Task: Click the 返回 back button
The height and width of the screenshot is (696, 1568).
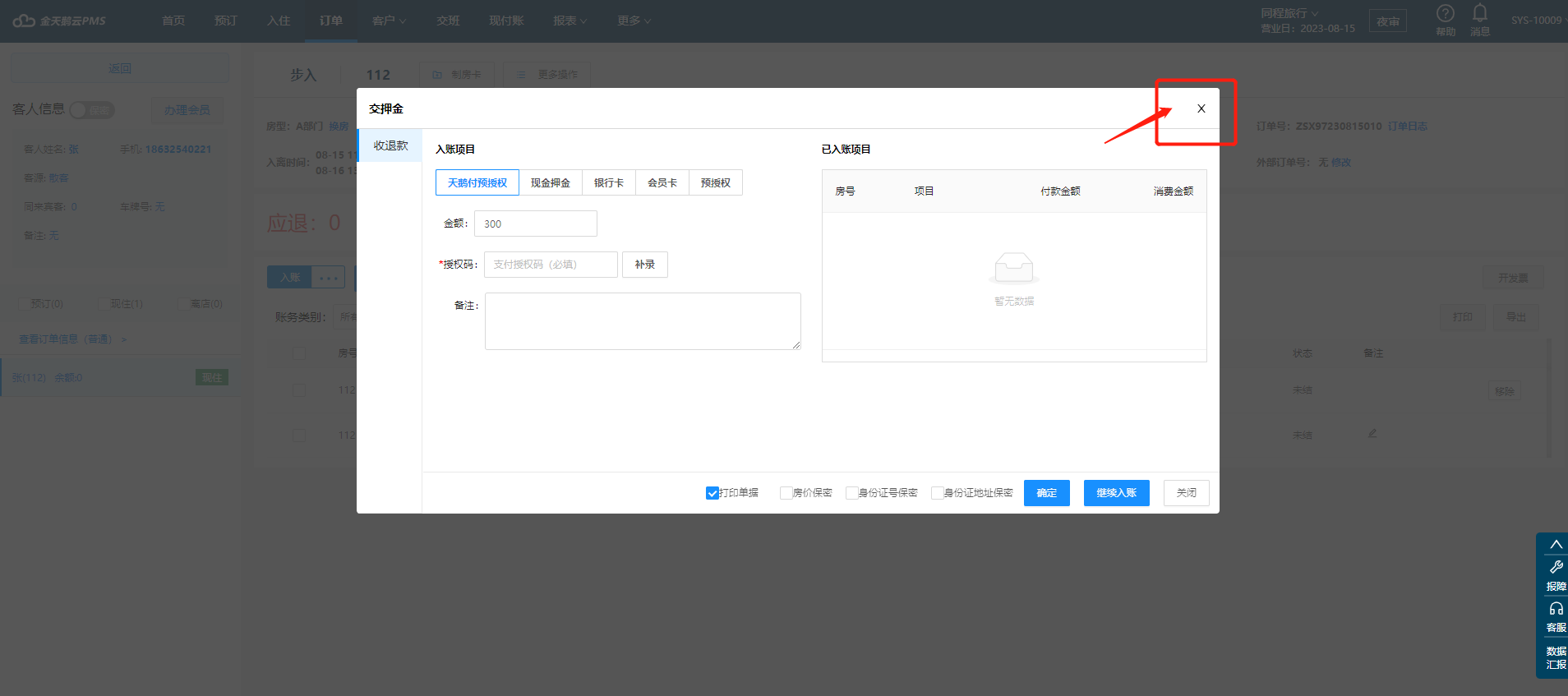Action: [120, 68]
